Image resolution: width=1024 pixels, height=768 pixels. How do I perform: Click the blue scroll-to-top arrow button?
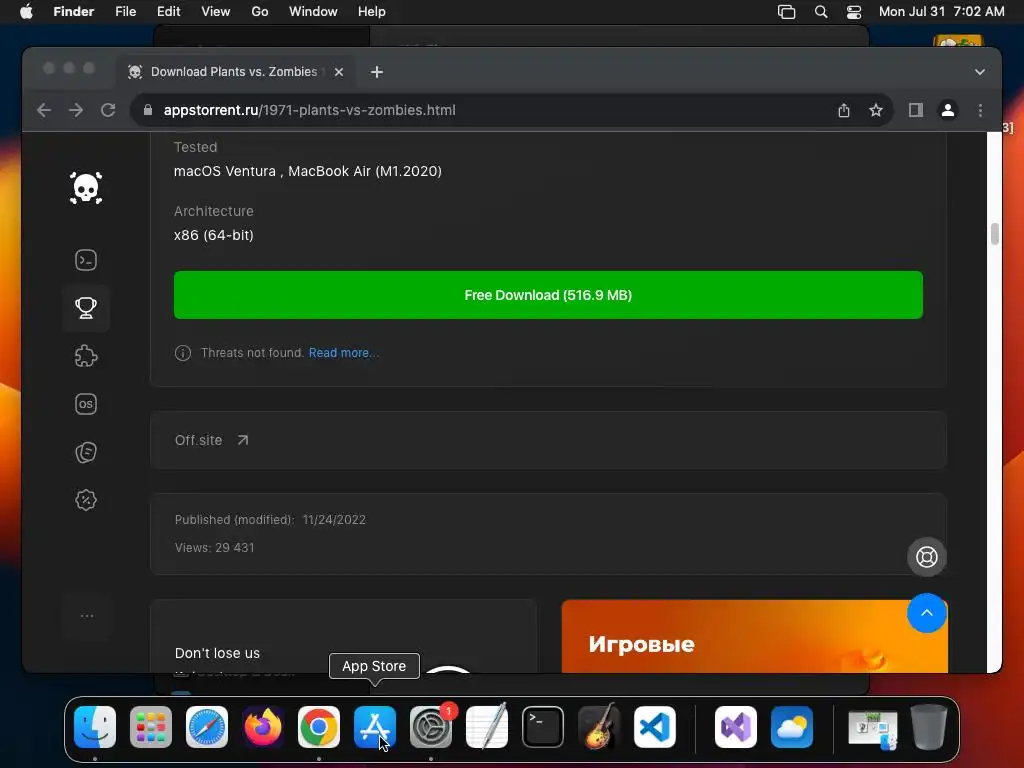(926, 613)
